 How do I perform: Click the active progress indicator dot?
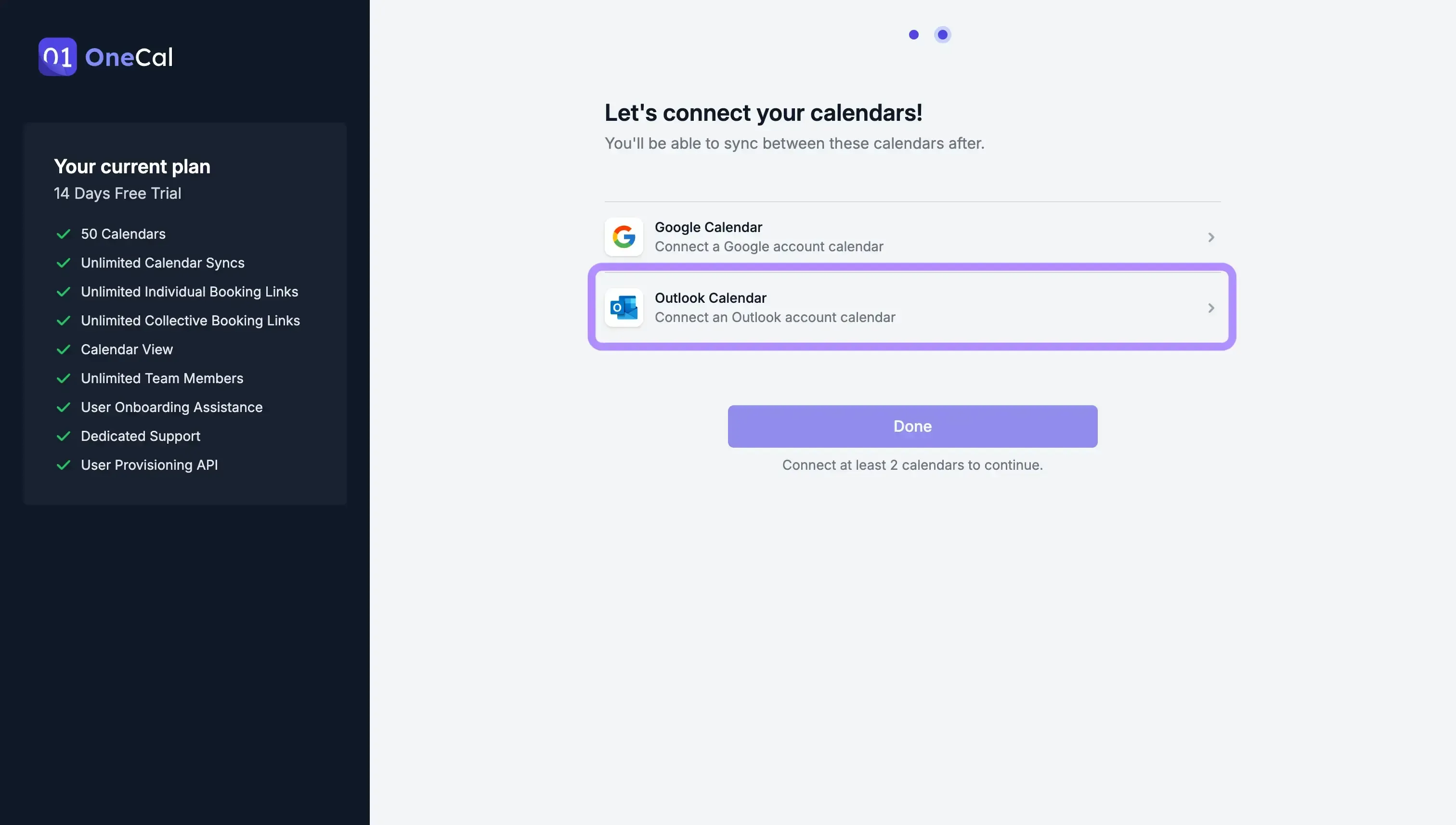(x=943, y=35)
